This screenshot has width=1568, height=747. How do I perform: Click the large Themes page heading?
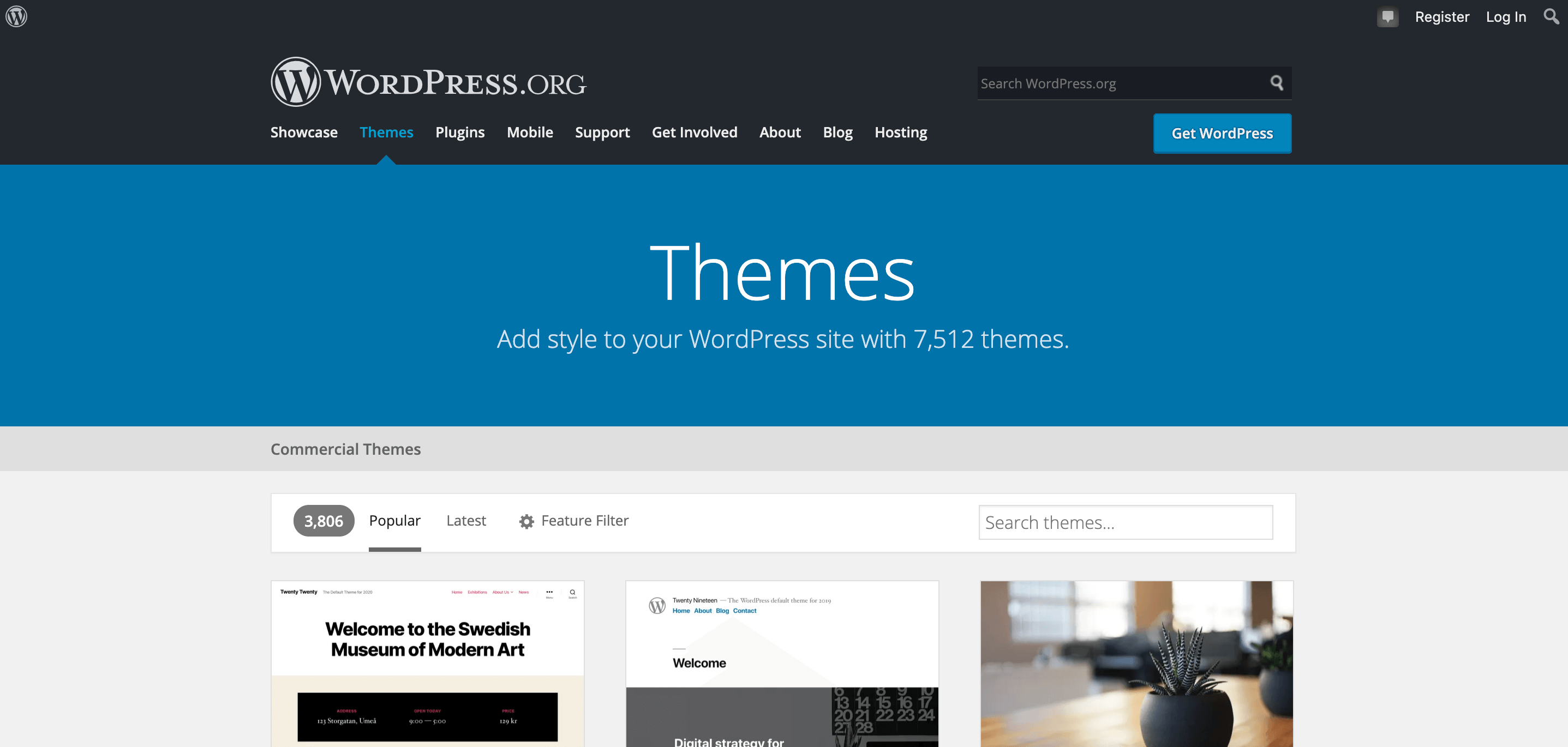[782, 272]
